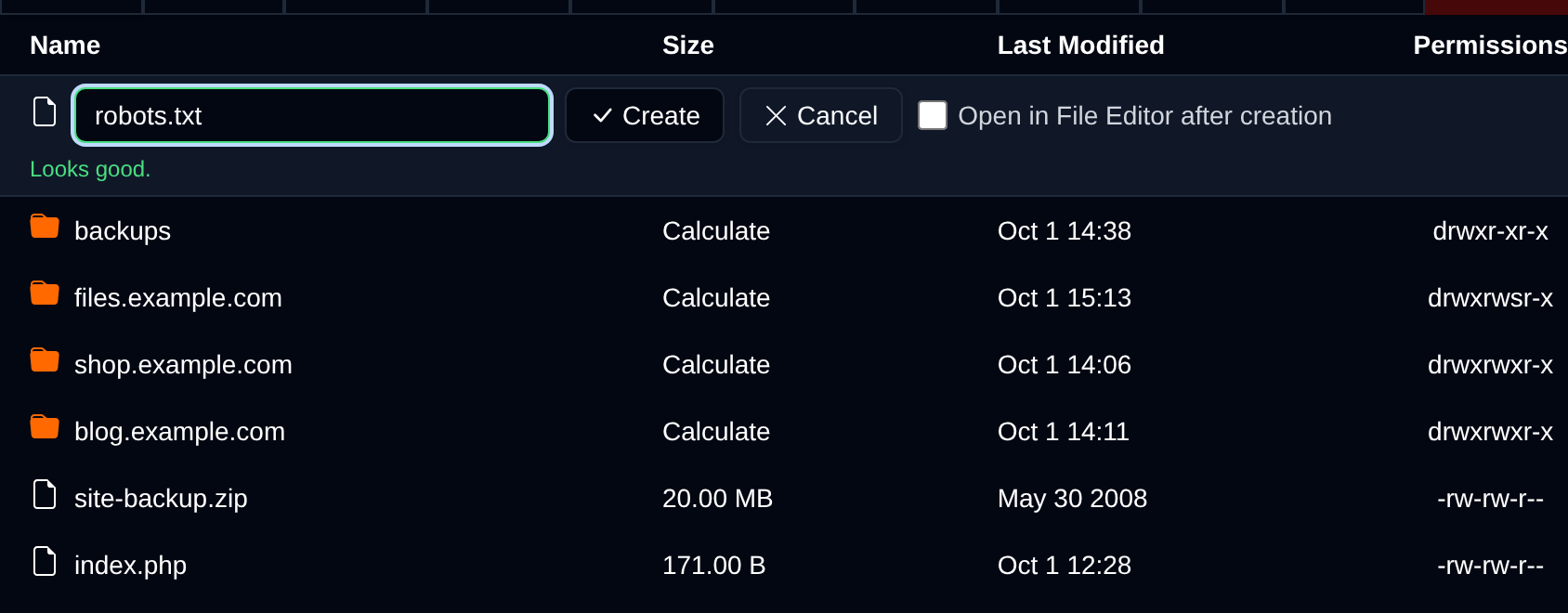This screenshot has width=1568, height=613.
Task: Click permissions of shop.example.com row
Action: pyautogui.click(x=1490, y=365)
